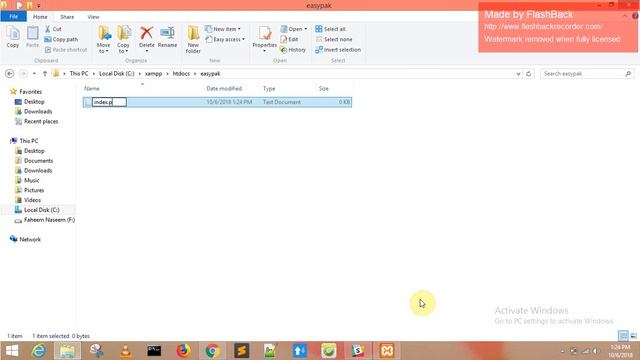Image resolution: width=640 pixels, height=360 pixels.
Task: Switch to the Home ribbon tab
Action: pyautogui.click(x=40, y=17)
